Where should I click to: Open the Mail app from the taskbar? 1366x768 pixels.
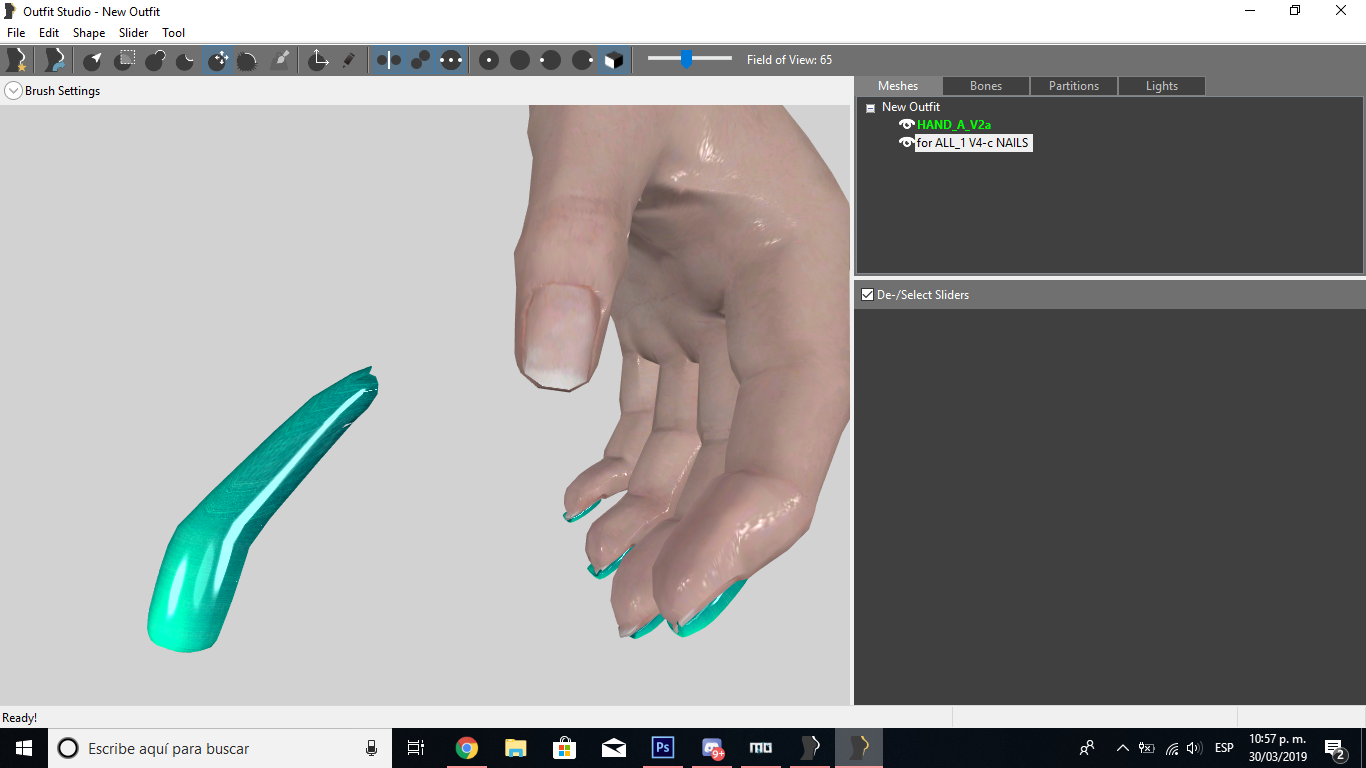coord(613,748)
